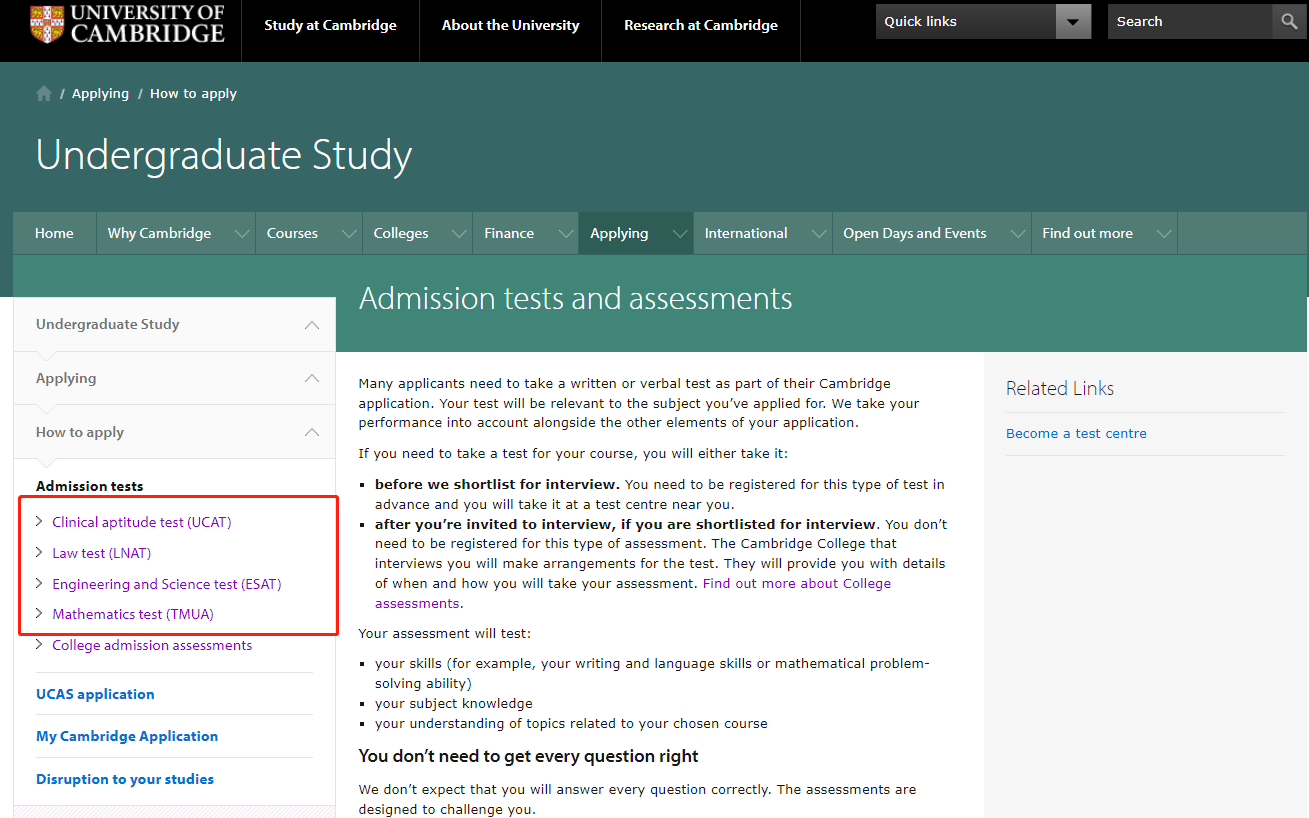Open About the University menu
Image resolution: width=1309 pixels, height=818 pixels.
(510, 25)
